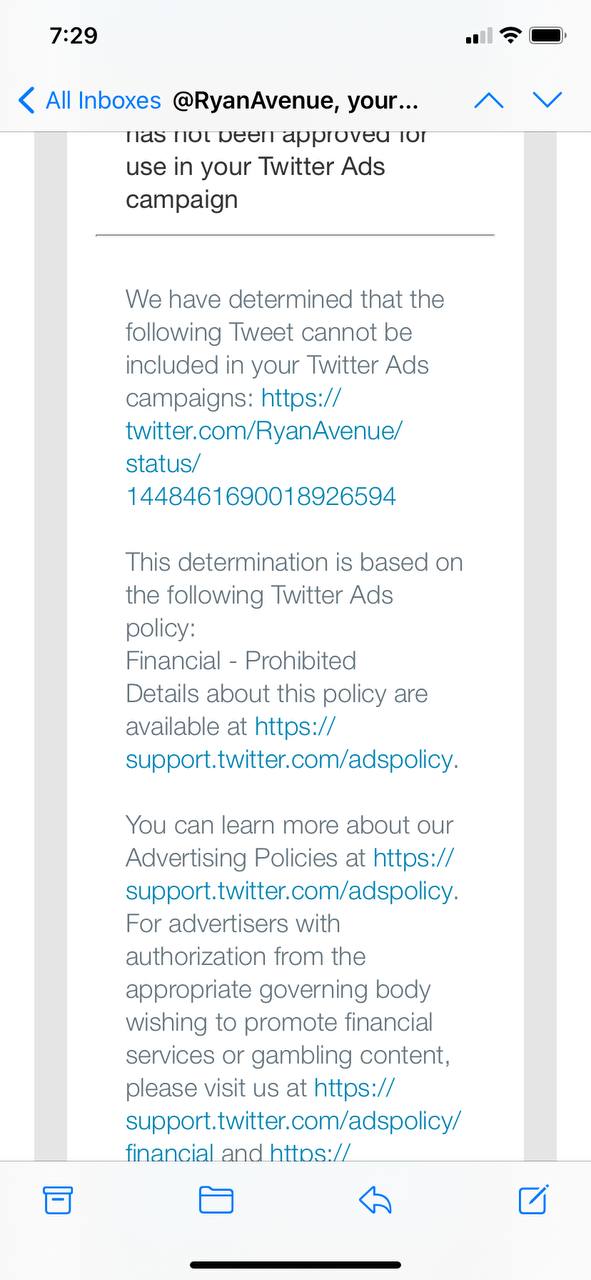Tap the Wi-Fi status icon

pos(510,36)
